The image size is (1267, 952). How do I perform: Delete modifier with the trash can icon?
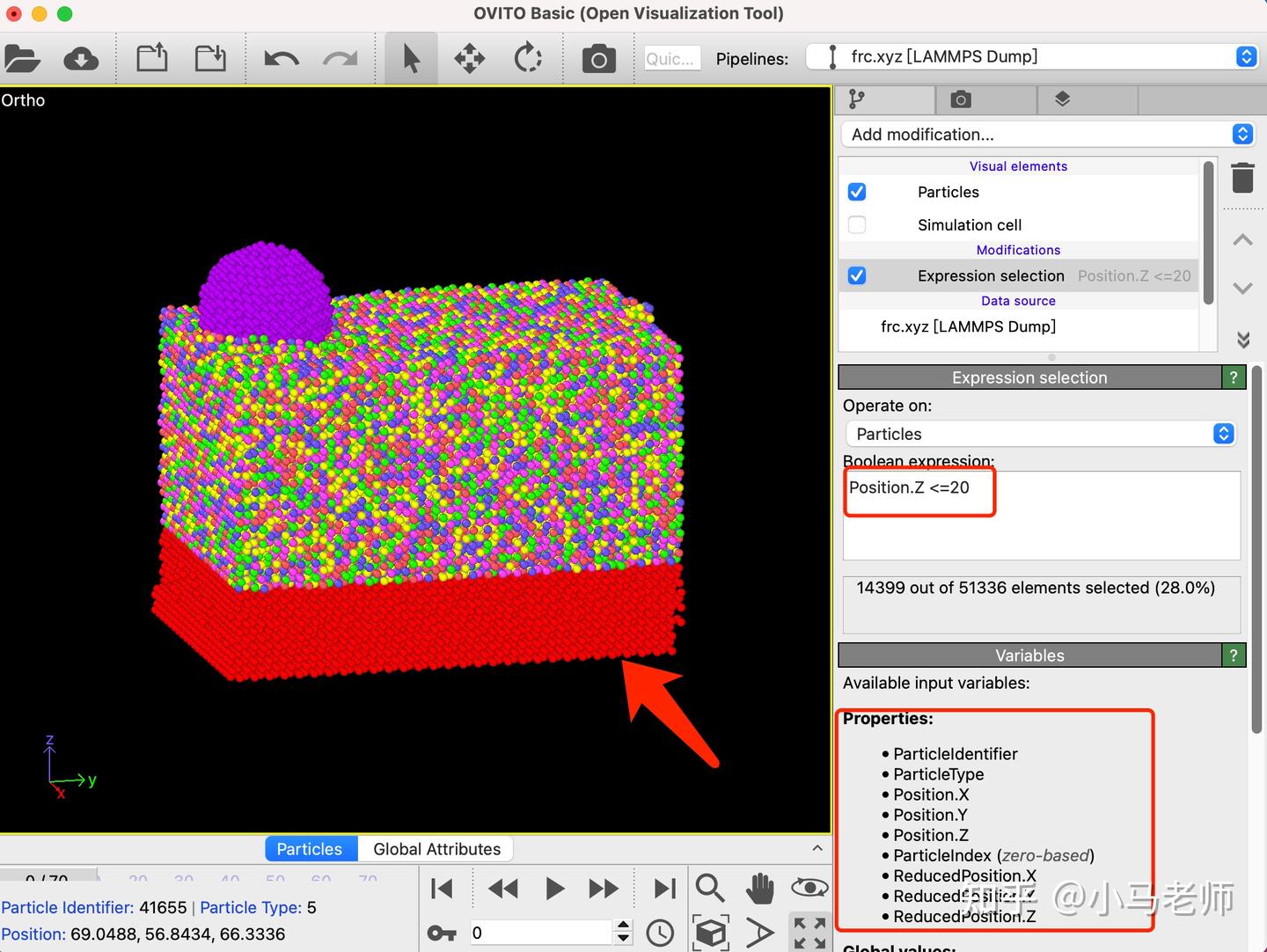(x=1242, y=178)
